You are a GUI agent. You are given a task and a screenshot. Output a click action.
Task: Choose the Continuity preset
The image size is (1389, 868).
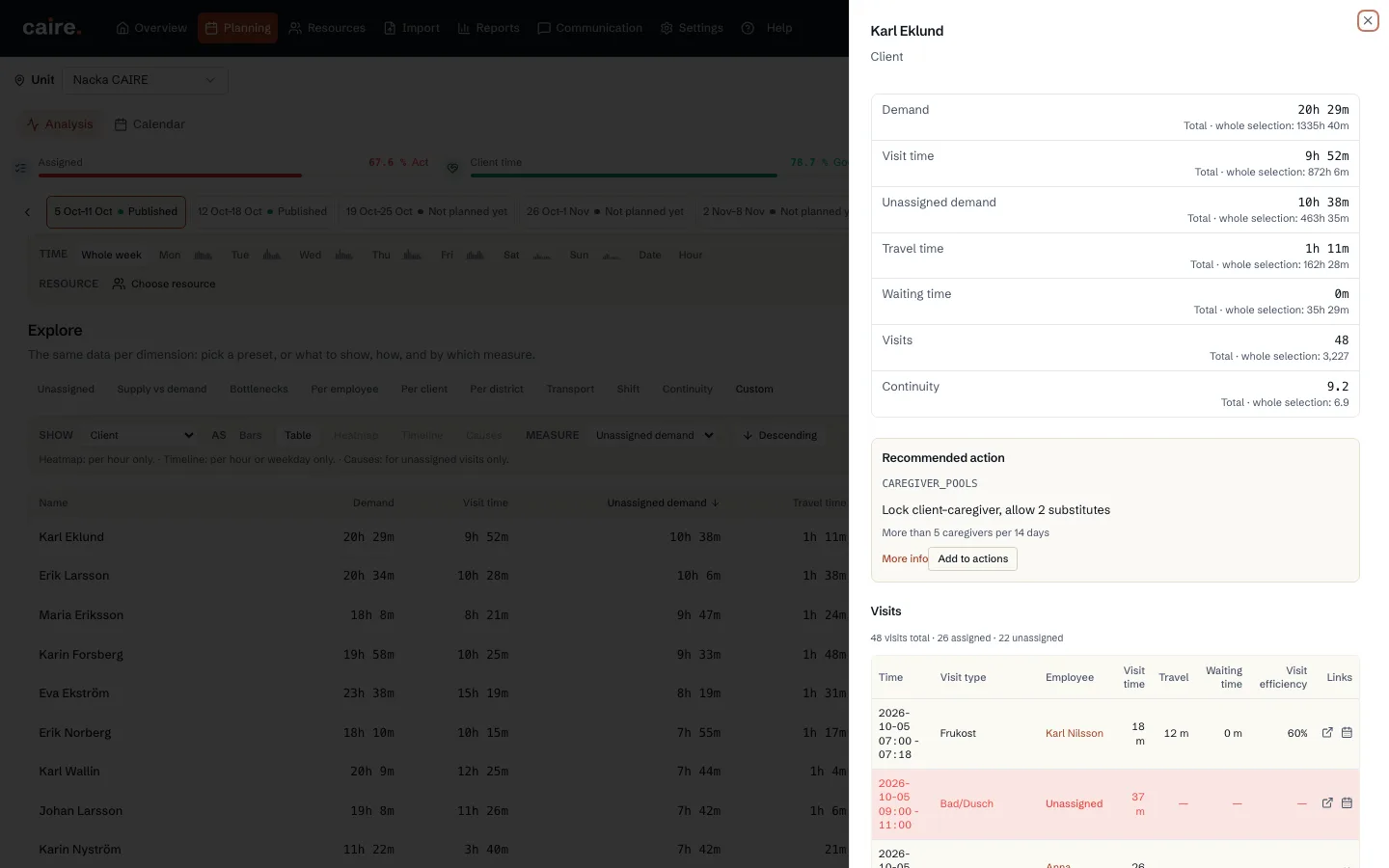[688, 390]
